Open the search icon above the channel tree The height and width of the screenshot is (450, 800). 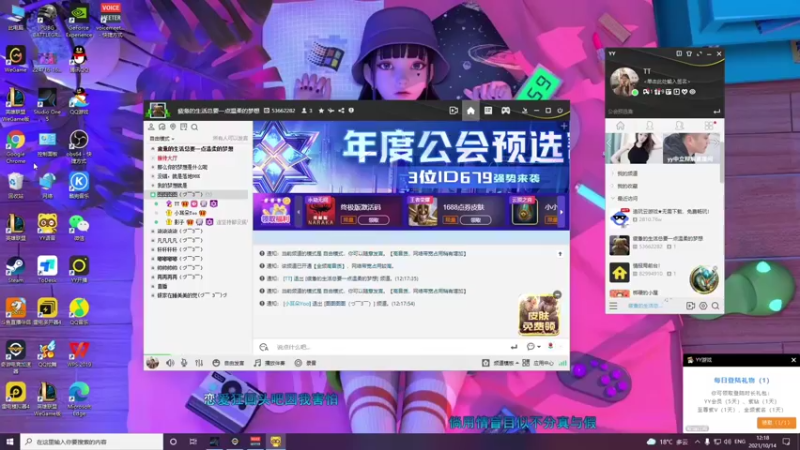(x=194, y=127)
